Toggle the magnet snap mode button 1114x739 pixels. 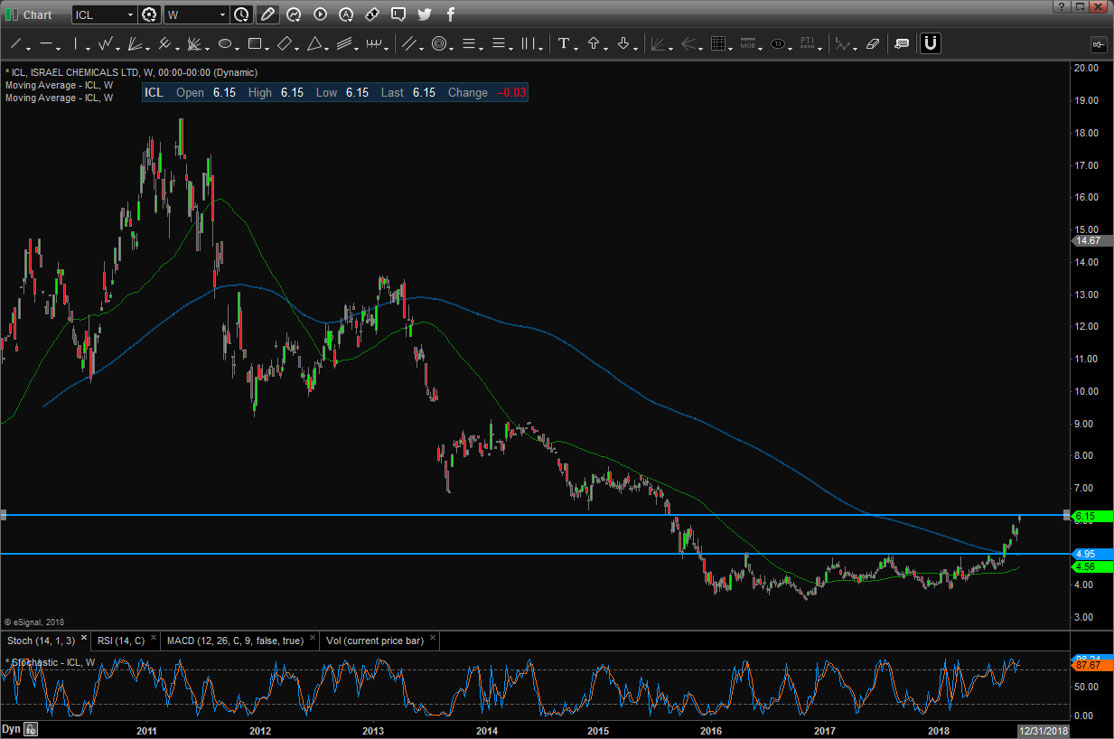point(930,44)
